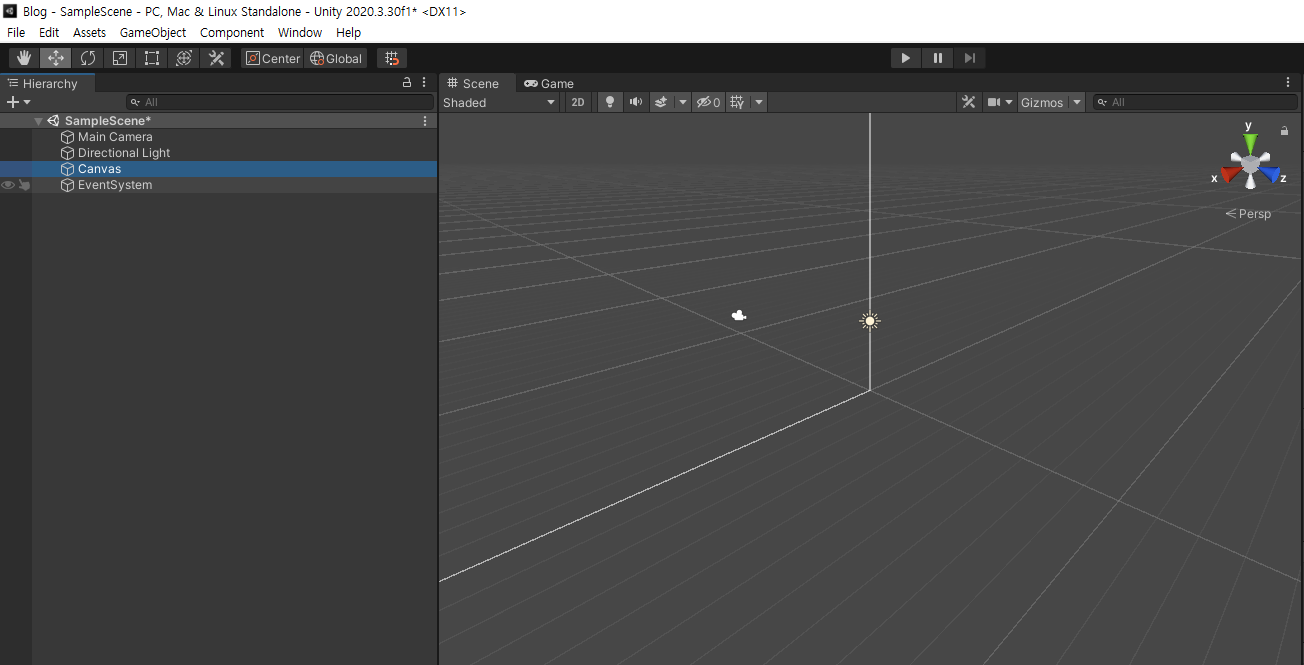The width and height of the screenshot is (1304, 665).
Task: Select the Move tool
Action: [x=56, y=58]
